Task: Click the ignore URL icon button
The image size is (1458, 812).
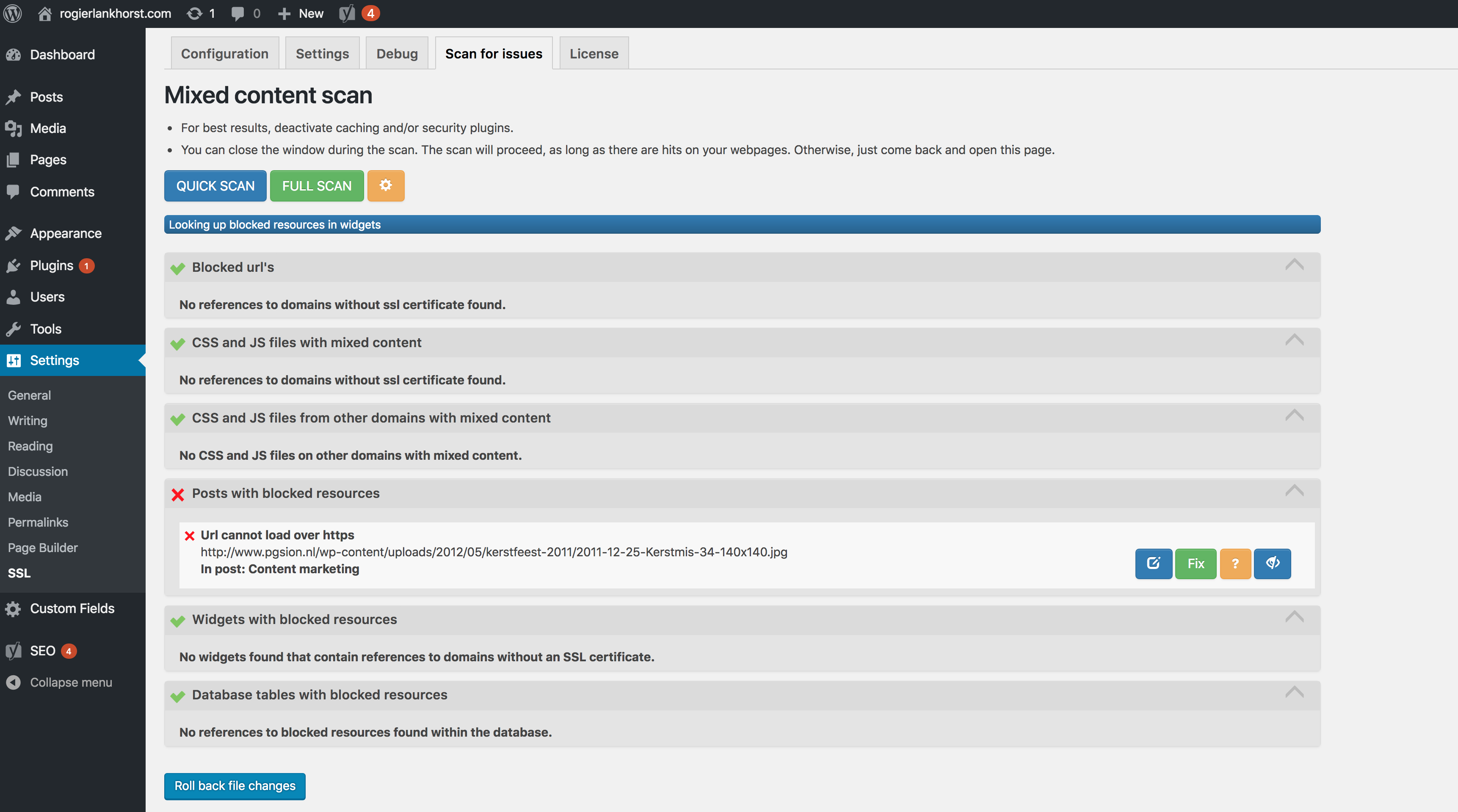Action: (1272, 563)
